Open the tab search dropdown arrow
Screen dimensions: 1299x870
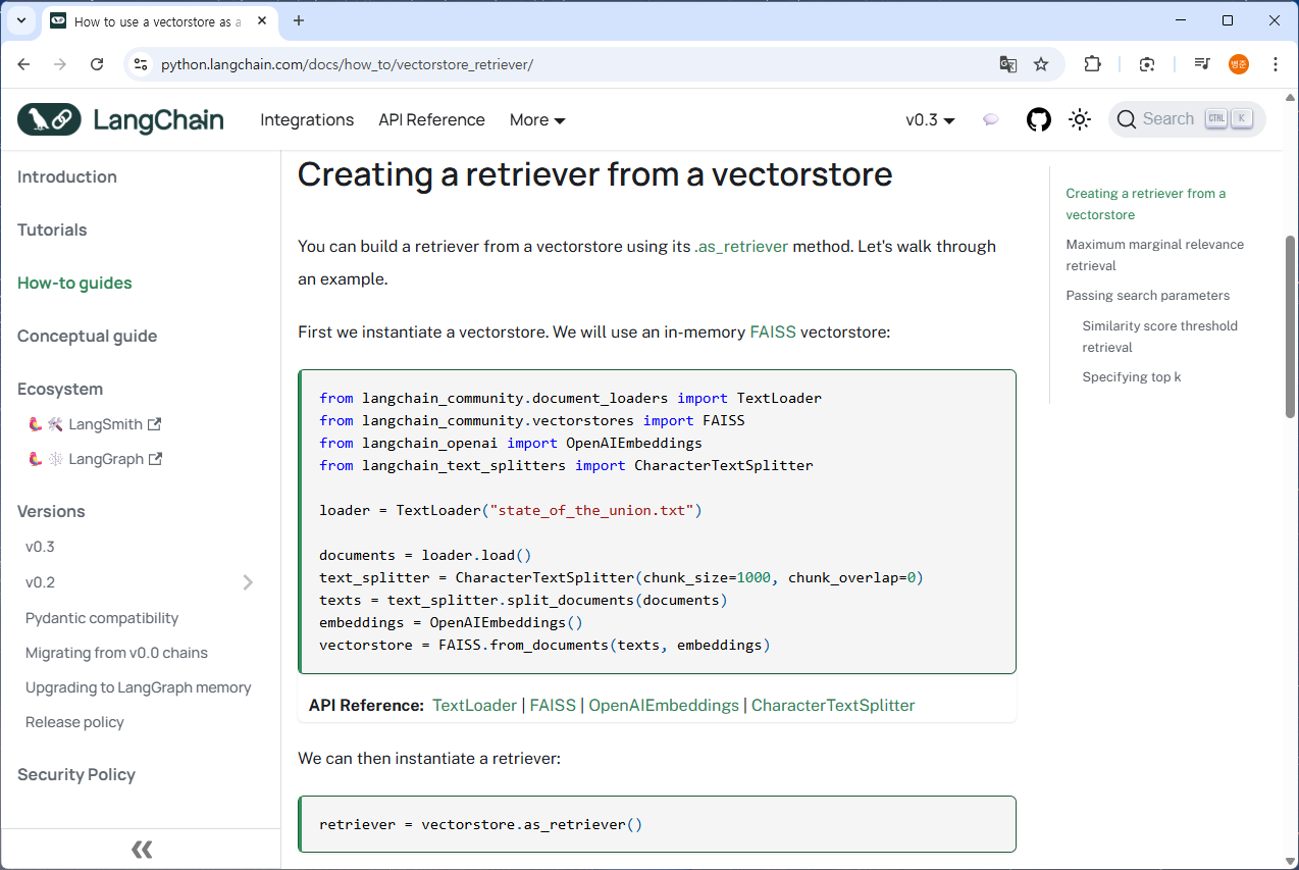point(21,20)
